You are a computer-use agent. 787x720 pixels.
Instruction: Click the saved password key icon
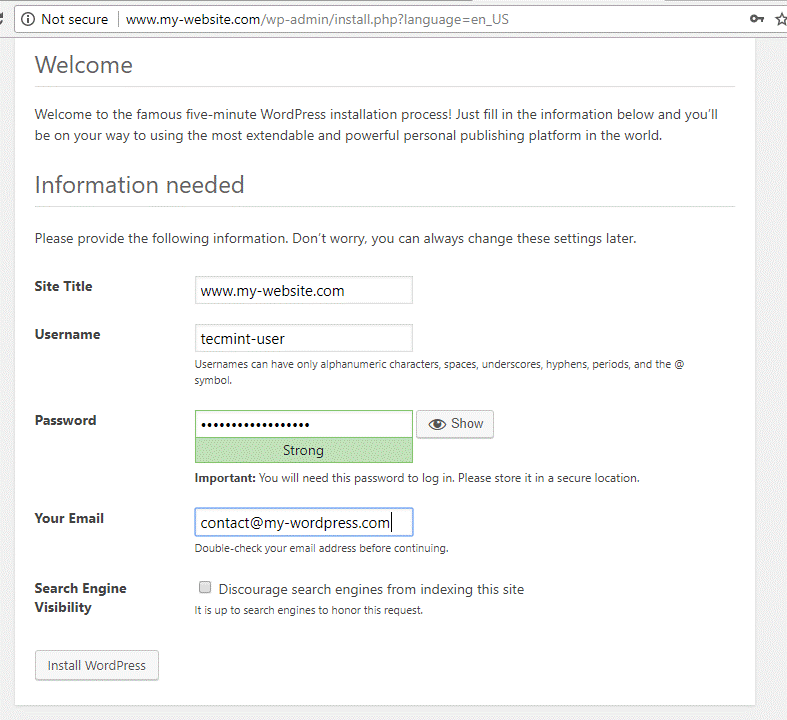pos(758,19)
